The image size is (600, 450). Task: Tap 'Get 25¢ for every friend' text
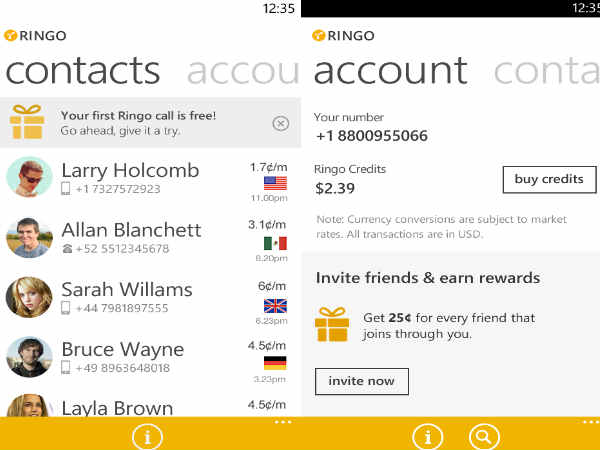[x=449, y=326]
